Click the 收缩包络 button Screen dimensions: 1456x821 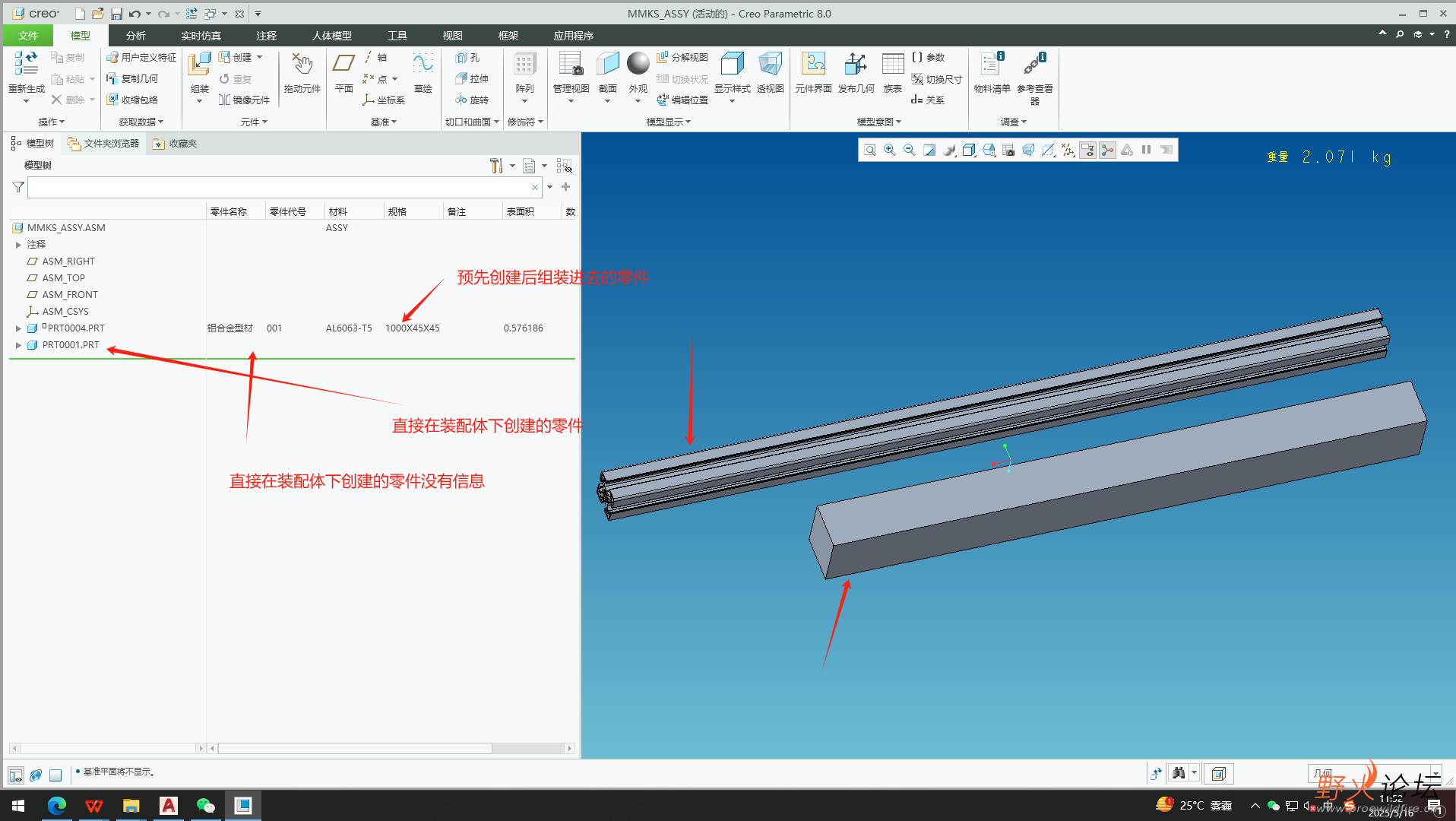pos(132,100)
